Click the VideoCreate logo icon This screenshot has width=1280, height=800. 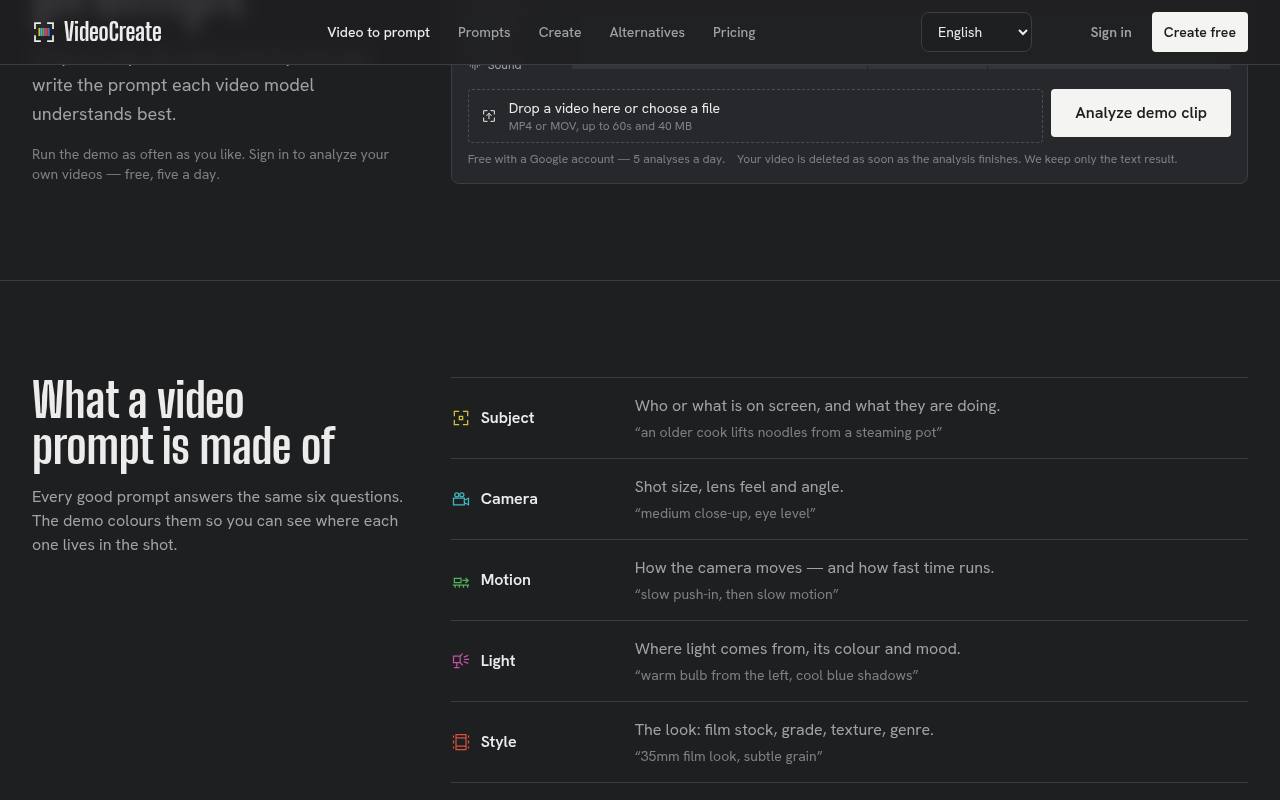point(44,32)
